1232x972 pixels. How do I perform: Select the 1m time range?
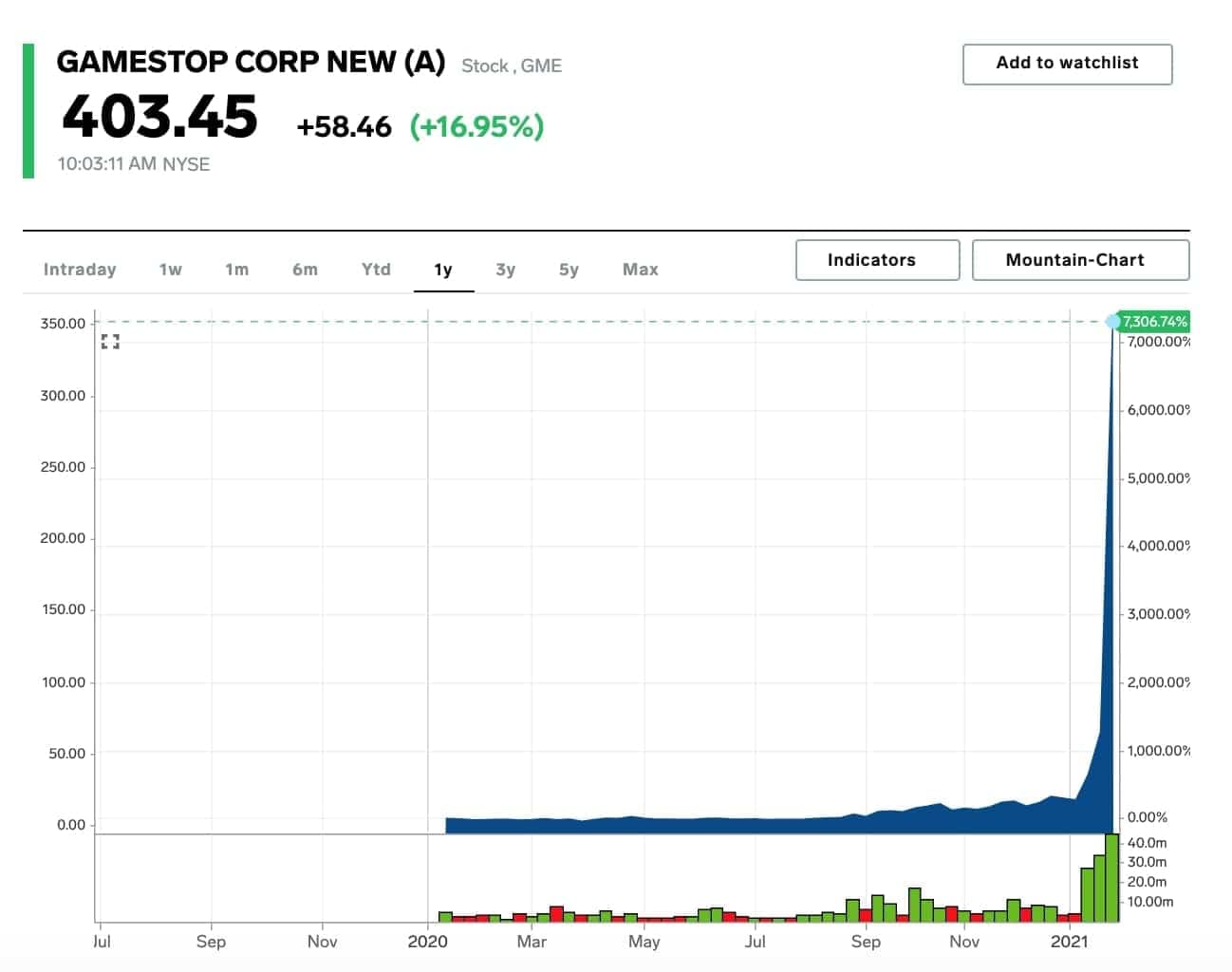pyautogui.click(x=236, y=270)
